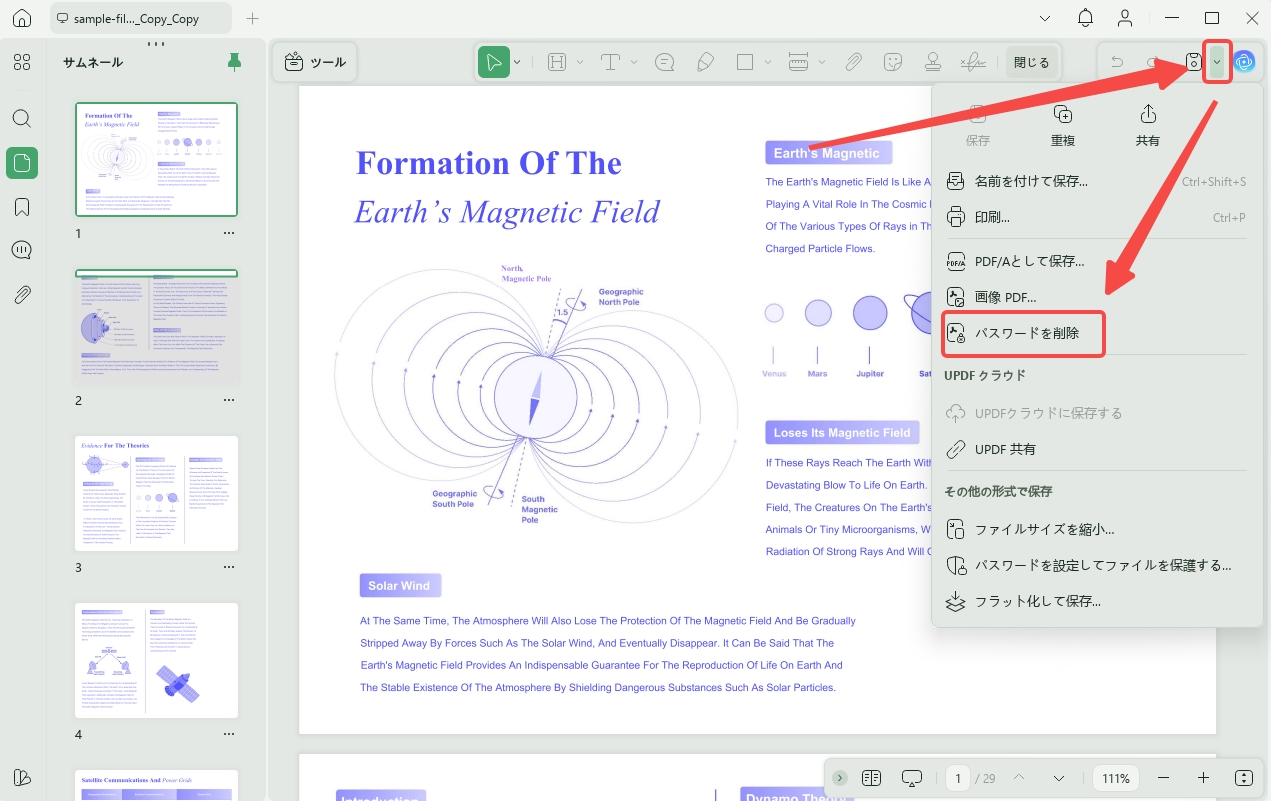Select the measurement ruler tool
The width and height of the screenshot is (1271, 801).
point(798,62)
